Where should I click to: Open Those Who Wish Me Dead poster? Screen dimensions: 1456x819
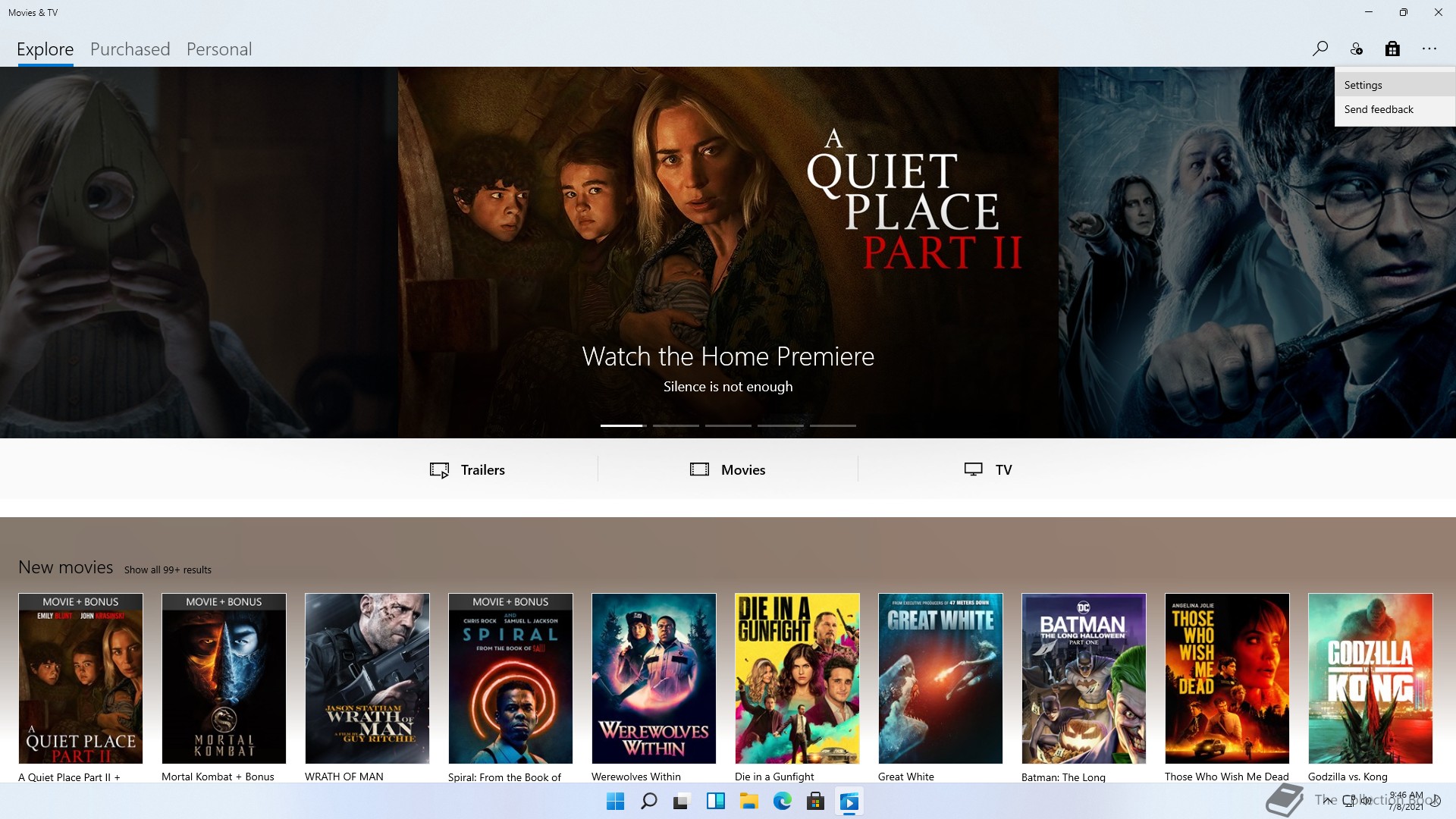pyautogui.click(x=1227, y=679)
